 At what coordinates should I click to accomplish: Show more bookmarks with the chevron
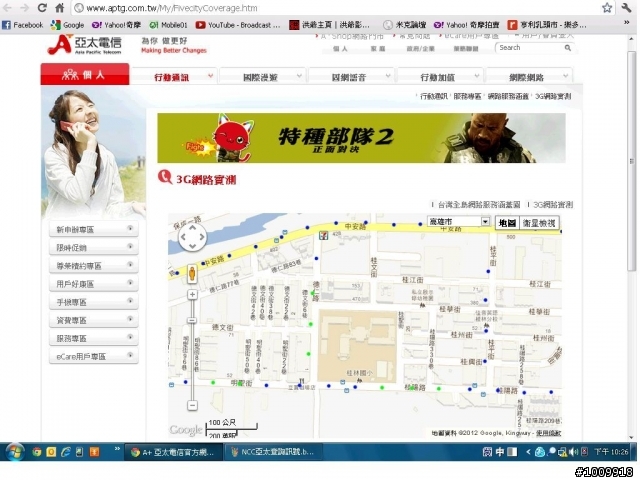tap(627, 23)
